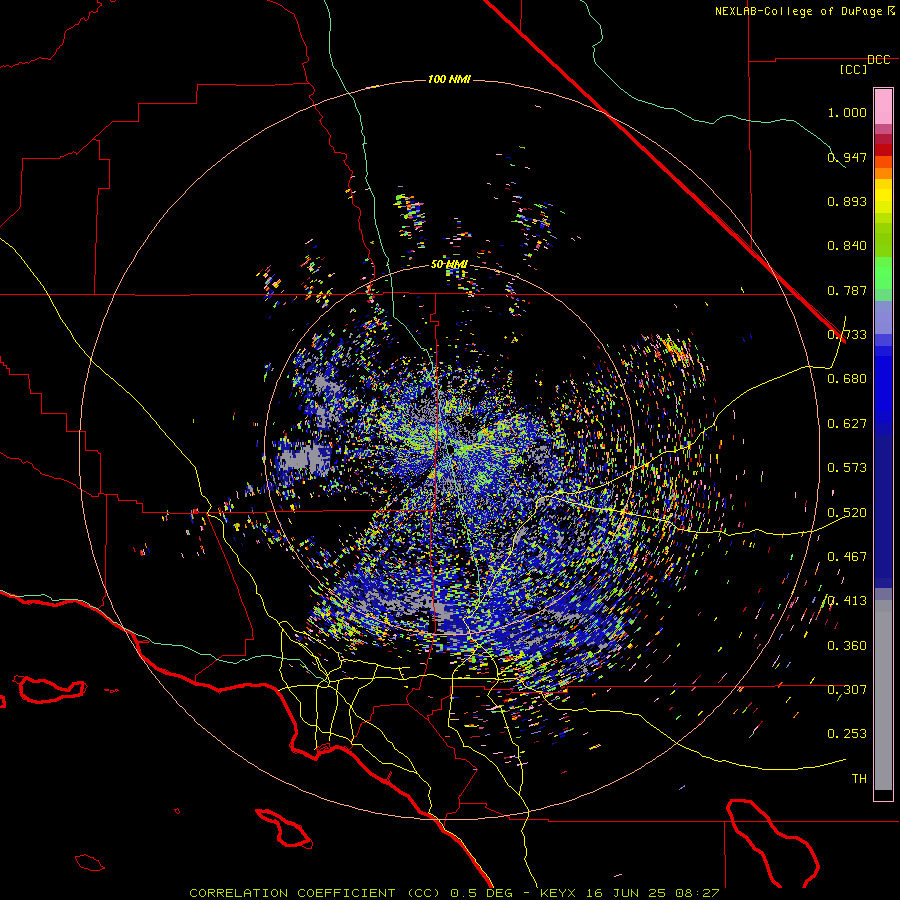Select the 1.000 scale value
Screen dimensions: 900x900
coord(847,112)
